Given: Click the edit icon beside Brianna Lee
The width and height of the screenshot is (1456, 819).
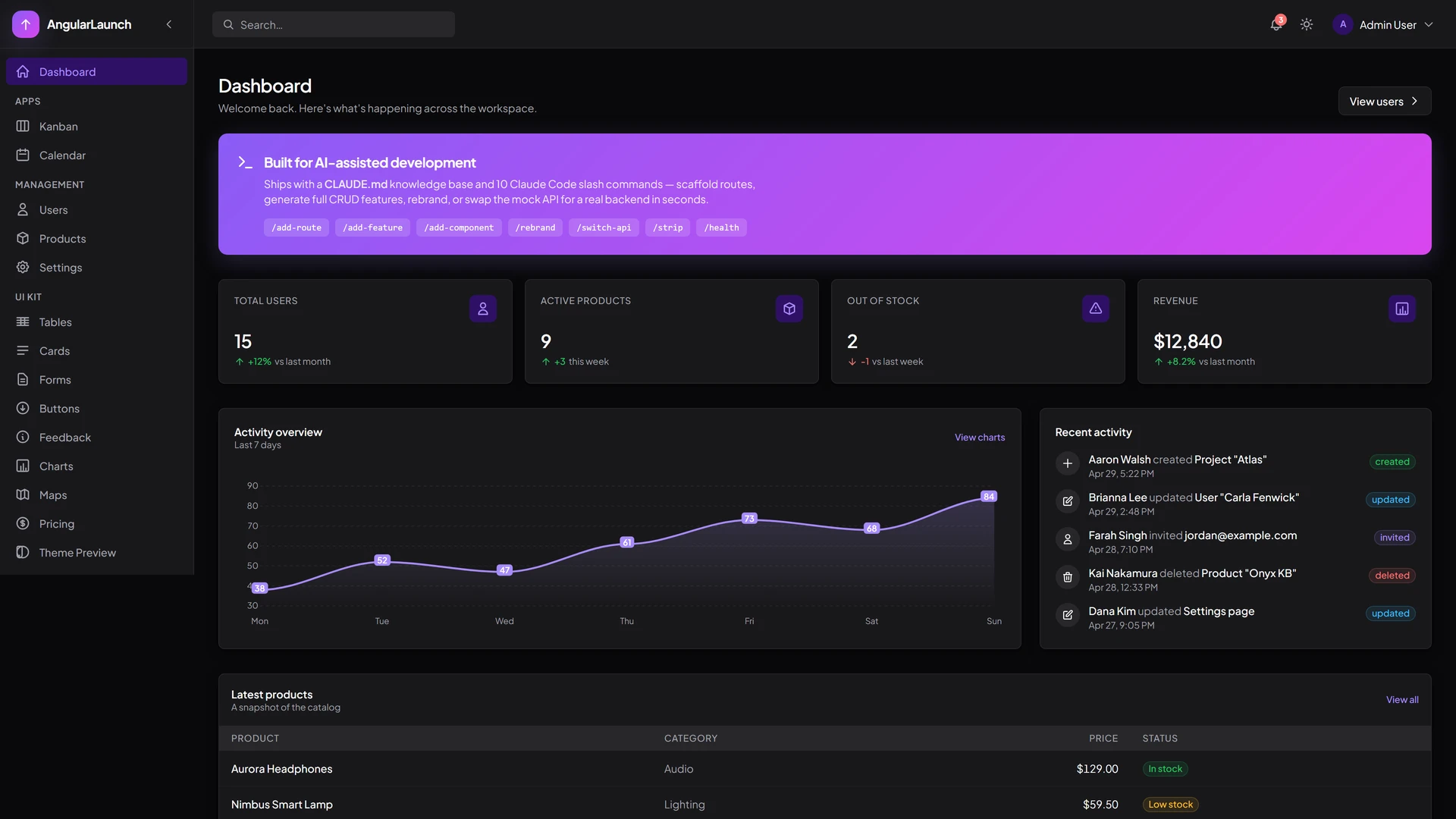Looking at the screenshot, I should 1068,501.
